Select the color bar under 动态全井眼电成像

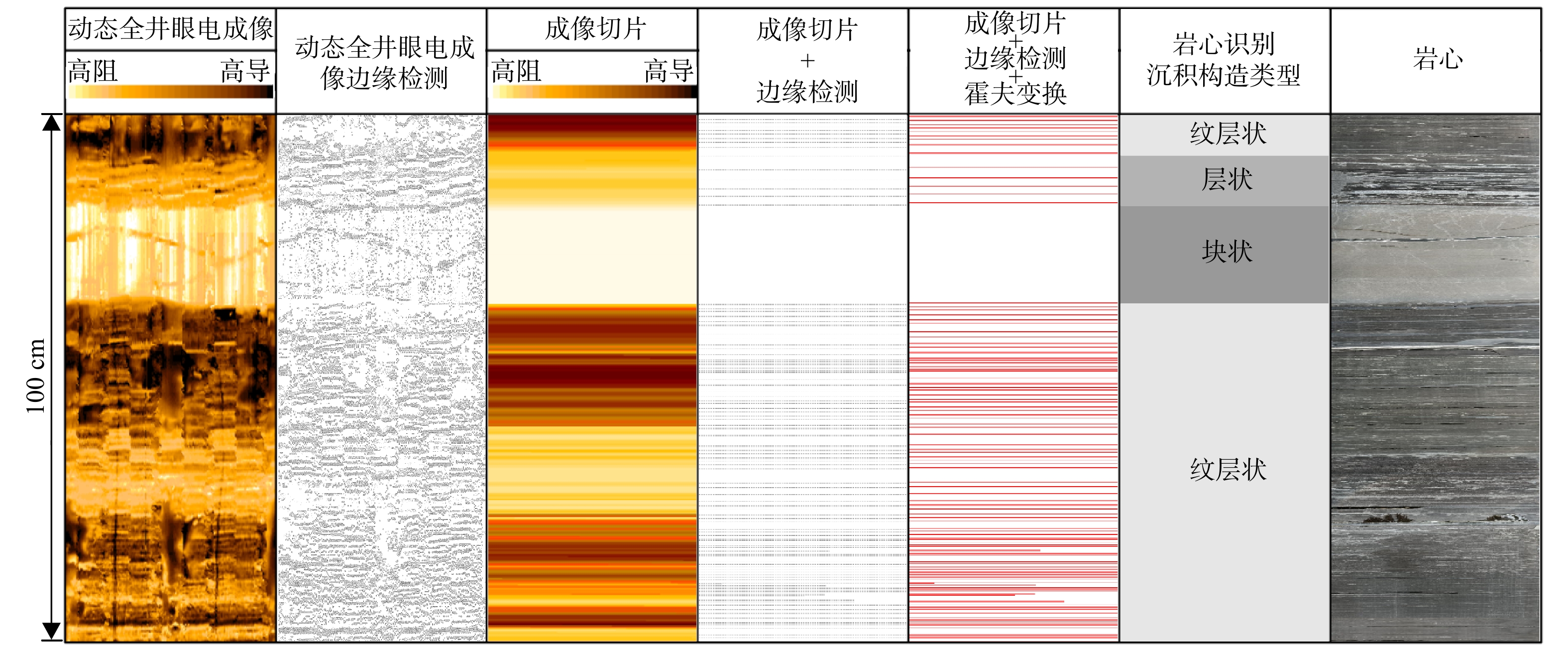coord(170,92)
